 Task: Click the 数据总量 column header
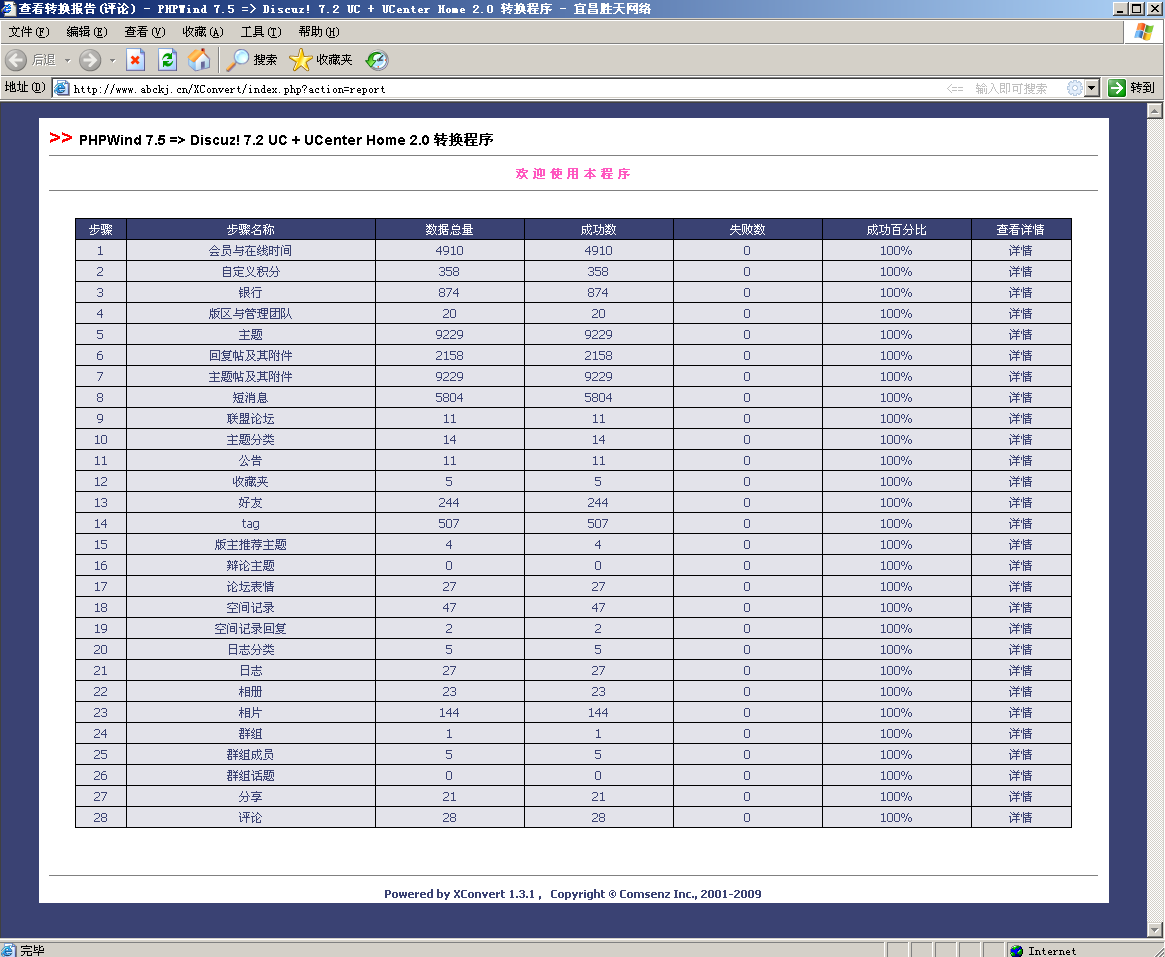tap(450, 230)
